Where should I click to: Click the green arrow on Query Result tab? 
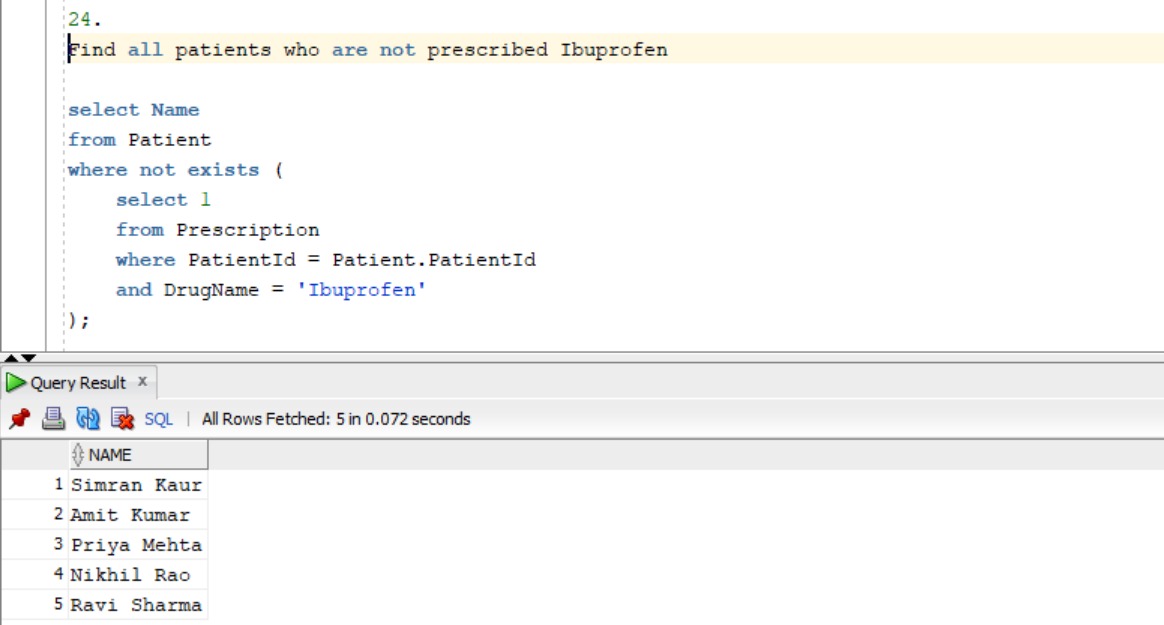(14, 380)
